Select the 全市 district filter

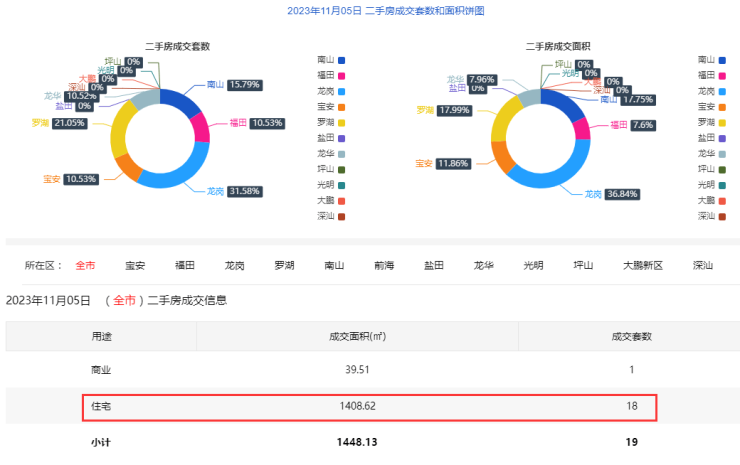pos(85,266)
